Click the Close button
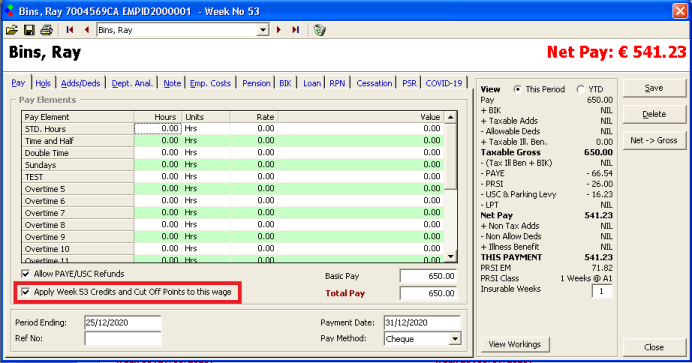692x363 pixels. [654, 347]
